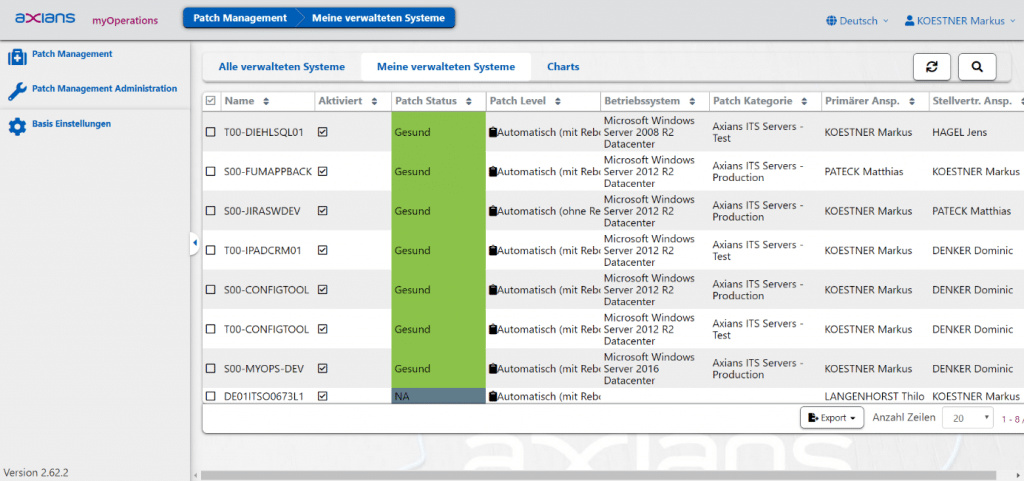Click the green Gesund status cell for S00-MYOPS-DEV
Screen dimensions: 1024x481
click(x=438, y=369)
